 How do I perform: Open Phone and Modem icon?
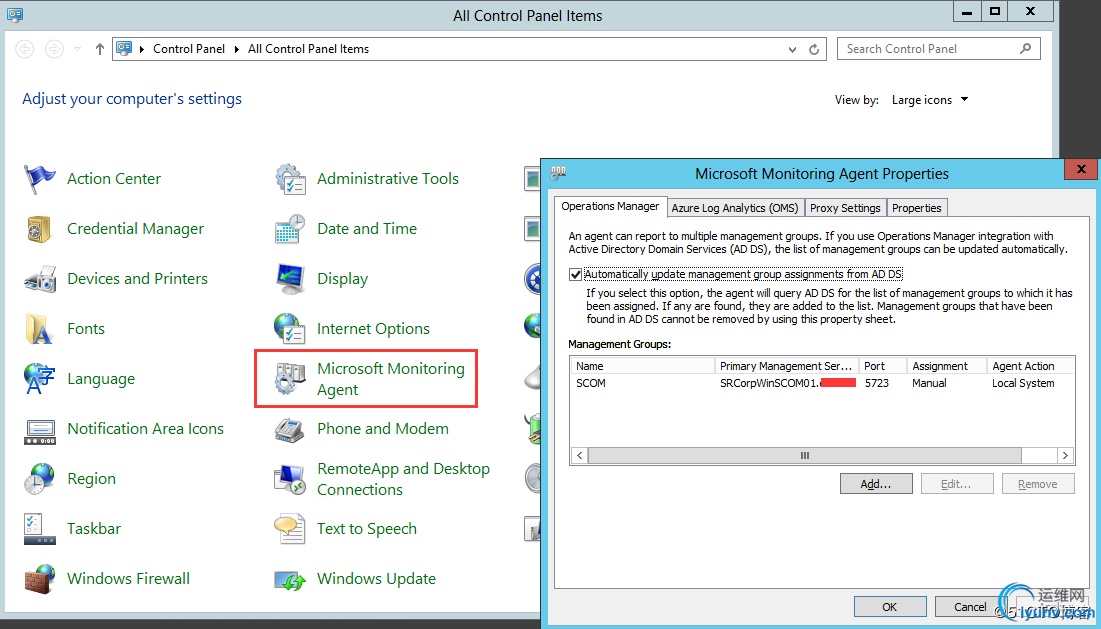point(289,429)
